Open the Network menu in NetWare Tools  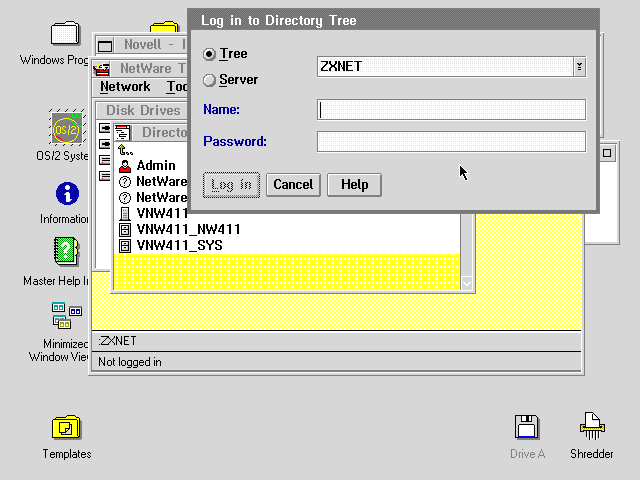pyautogui.click(x=125, y=87)
